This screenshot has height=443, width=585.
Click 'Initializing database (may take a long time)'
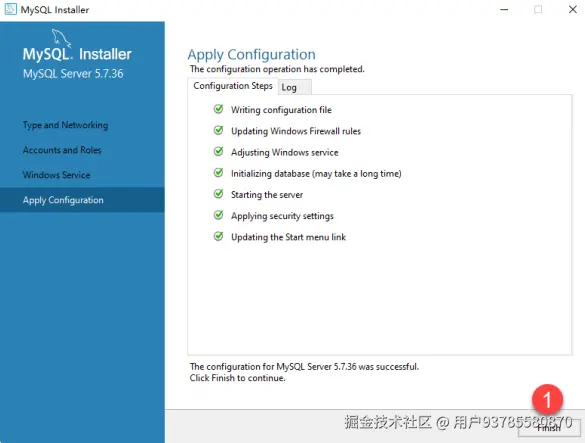316,174
